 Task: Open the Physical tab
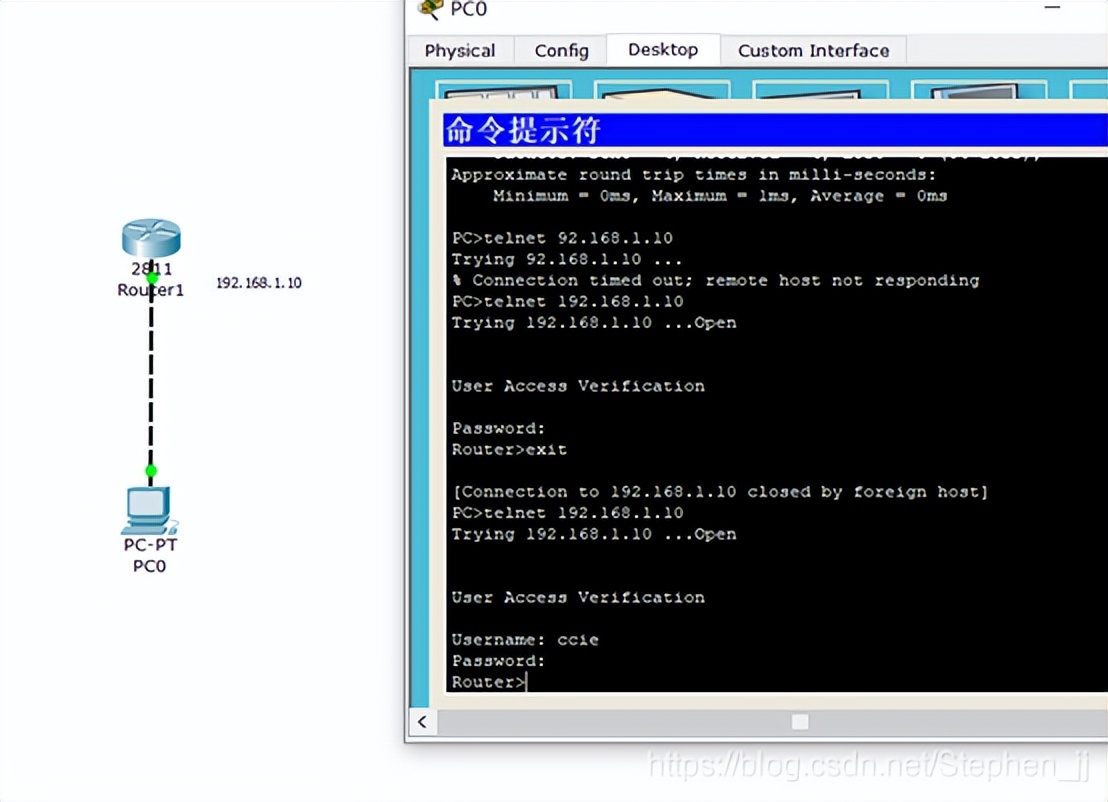point(460,51)
